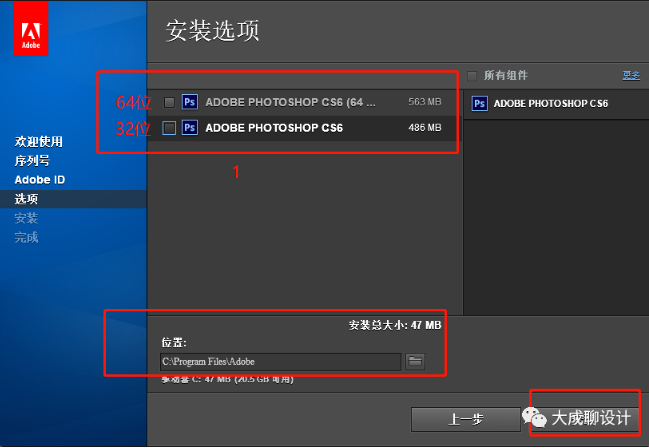The width and height of the screenshot is (649, 448).
Task: Click the Ps icon in the 32-bit Photoshop row
Action: [x=189, y=128]
